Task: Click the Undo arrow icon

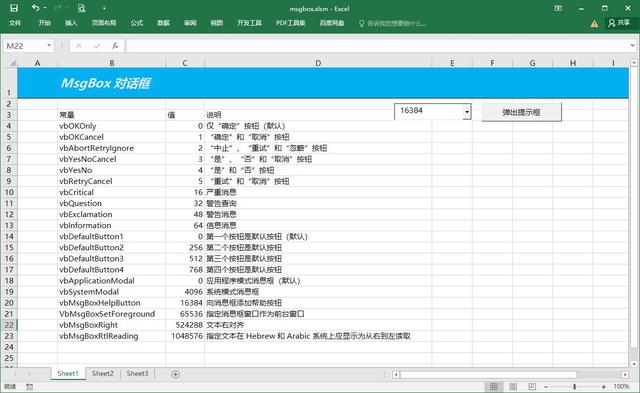Action: 36,8
